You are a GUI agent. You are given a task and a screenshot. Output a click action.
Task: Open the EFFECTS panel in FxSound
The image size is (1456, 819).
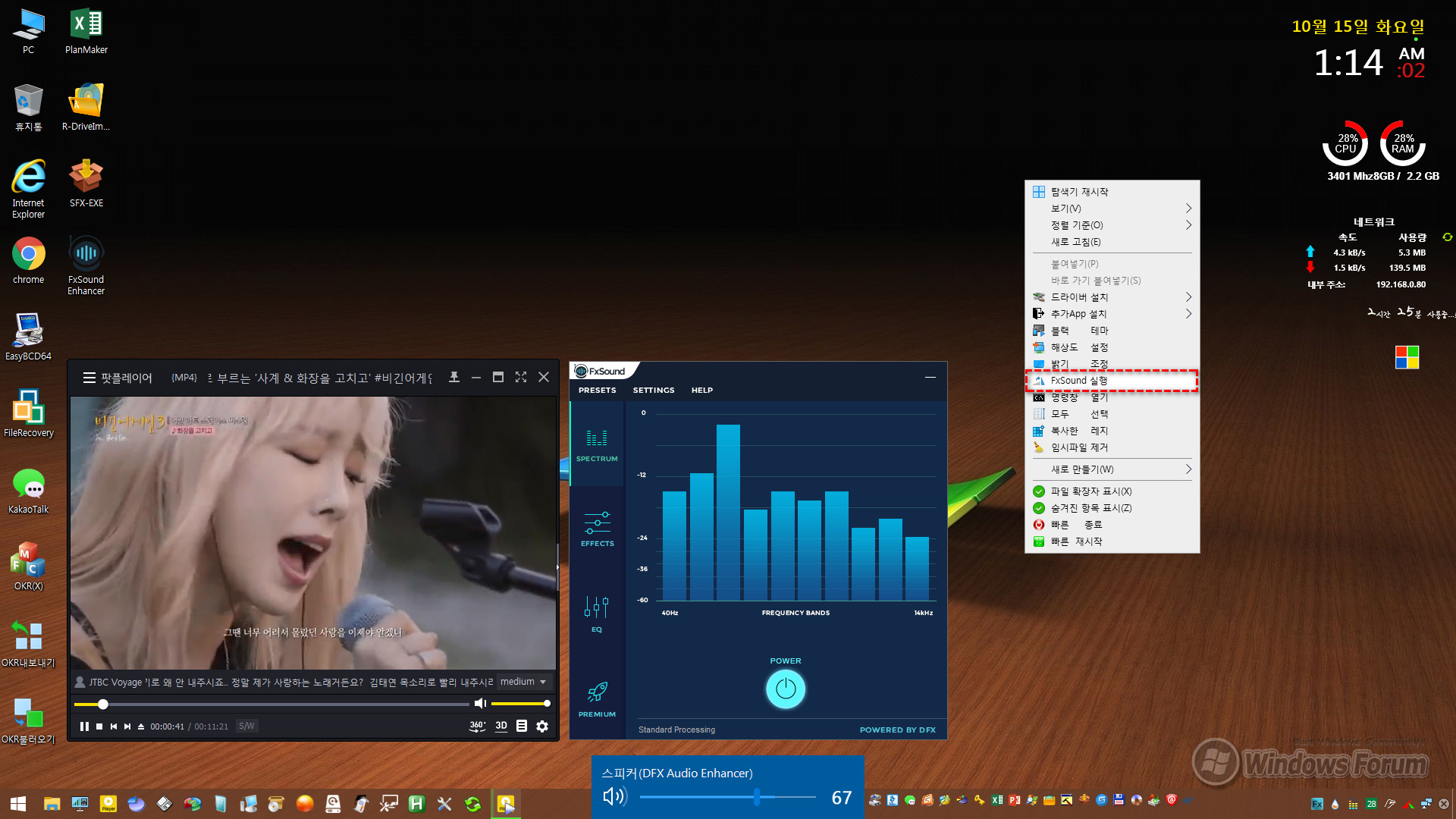[x=597, y=529]
